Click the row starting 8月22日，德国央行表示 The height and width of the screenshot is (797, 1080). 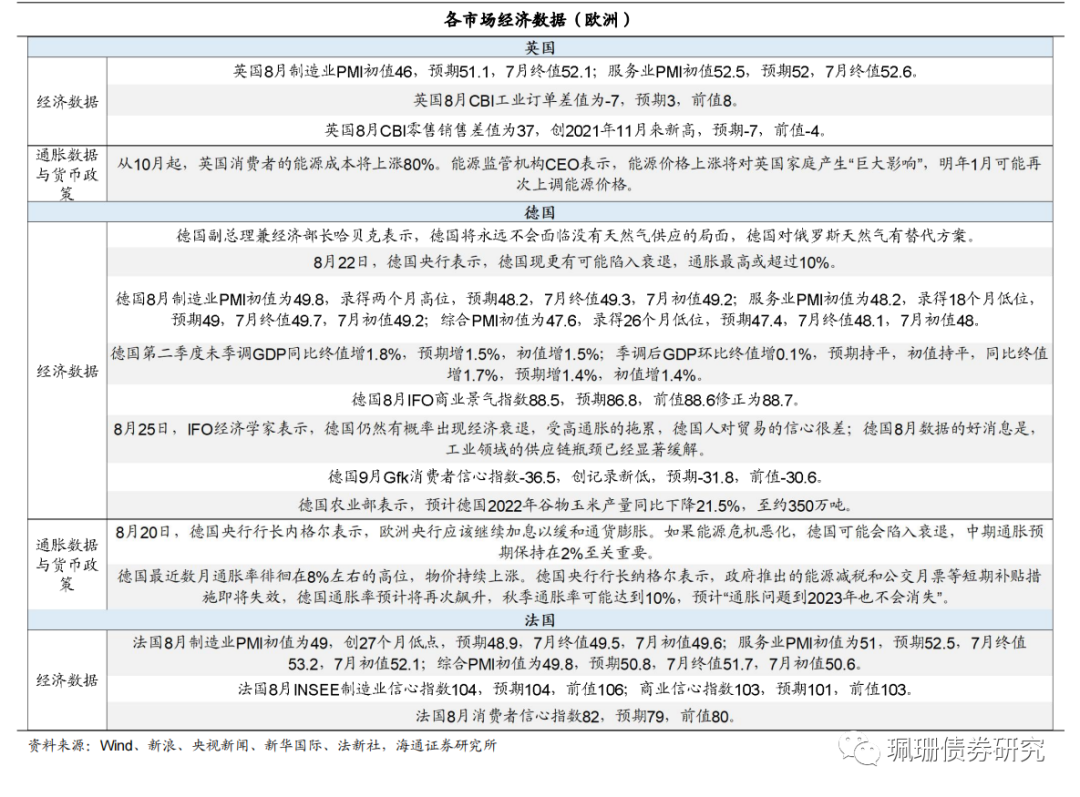(580, 262)
